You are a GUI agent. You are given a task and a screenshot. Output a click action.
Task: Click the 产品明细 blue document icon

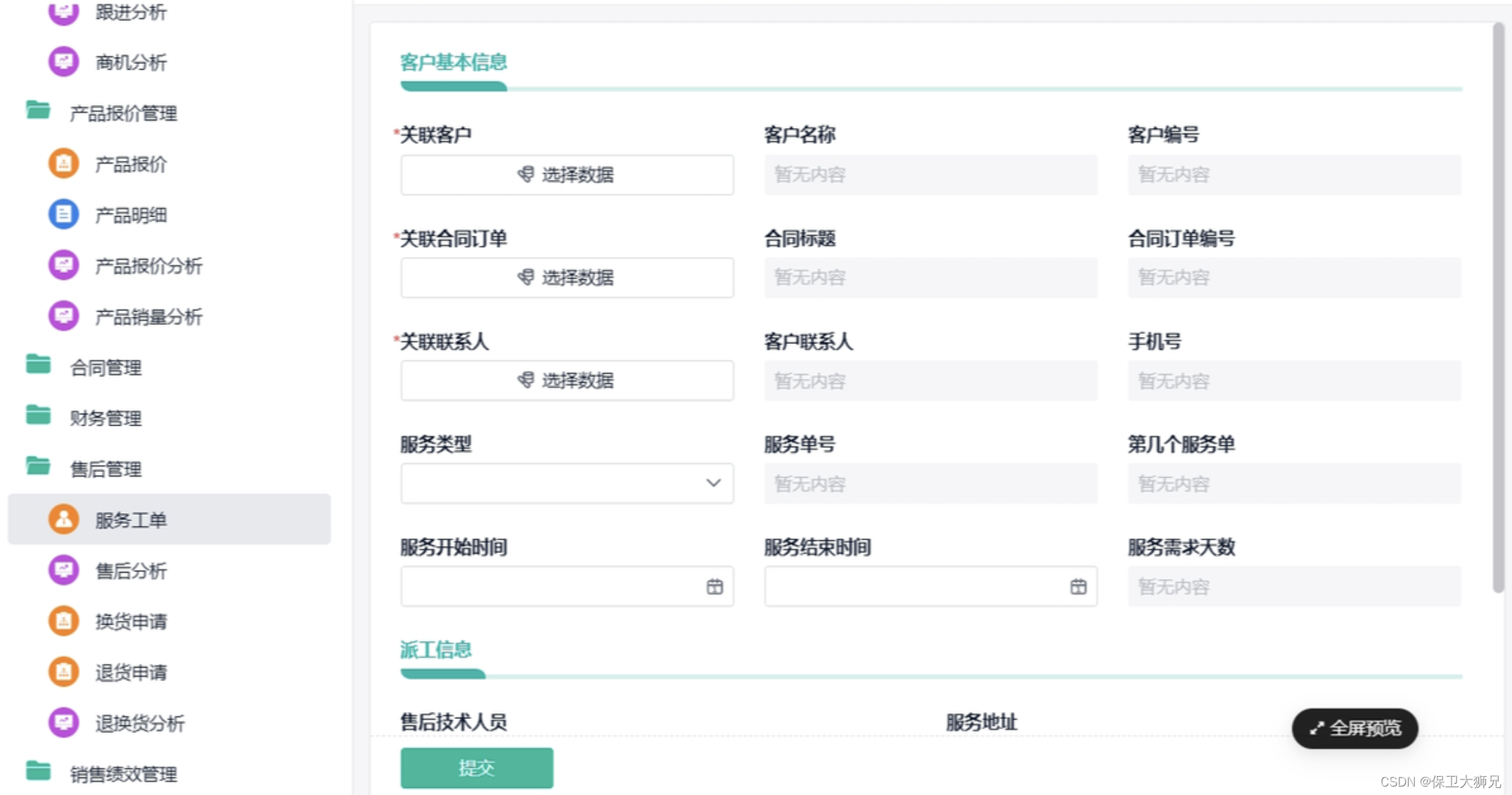pyautogui.click(x=63, y=215)
